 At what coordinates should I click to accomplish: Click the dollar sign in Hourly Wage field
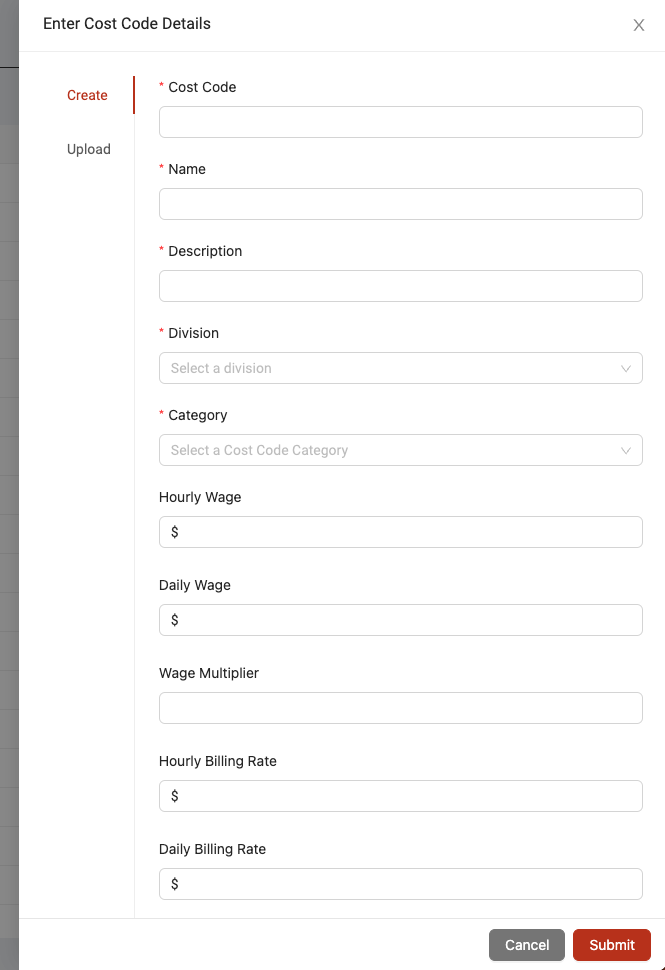[x=174, y=532]
